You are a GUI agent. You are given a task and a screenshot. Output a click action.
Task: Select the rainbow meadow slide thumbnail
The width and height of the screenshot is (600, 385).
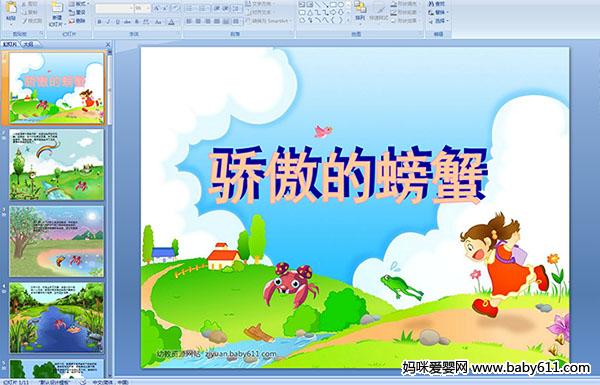57,165
